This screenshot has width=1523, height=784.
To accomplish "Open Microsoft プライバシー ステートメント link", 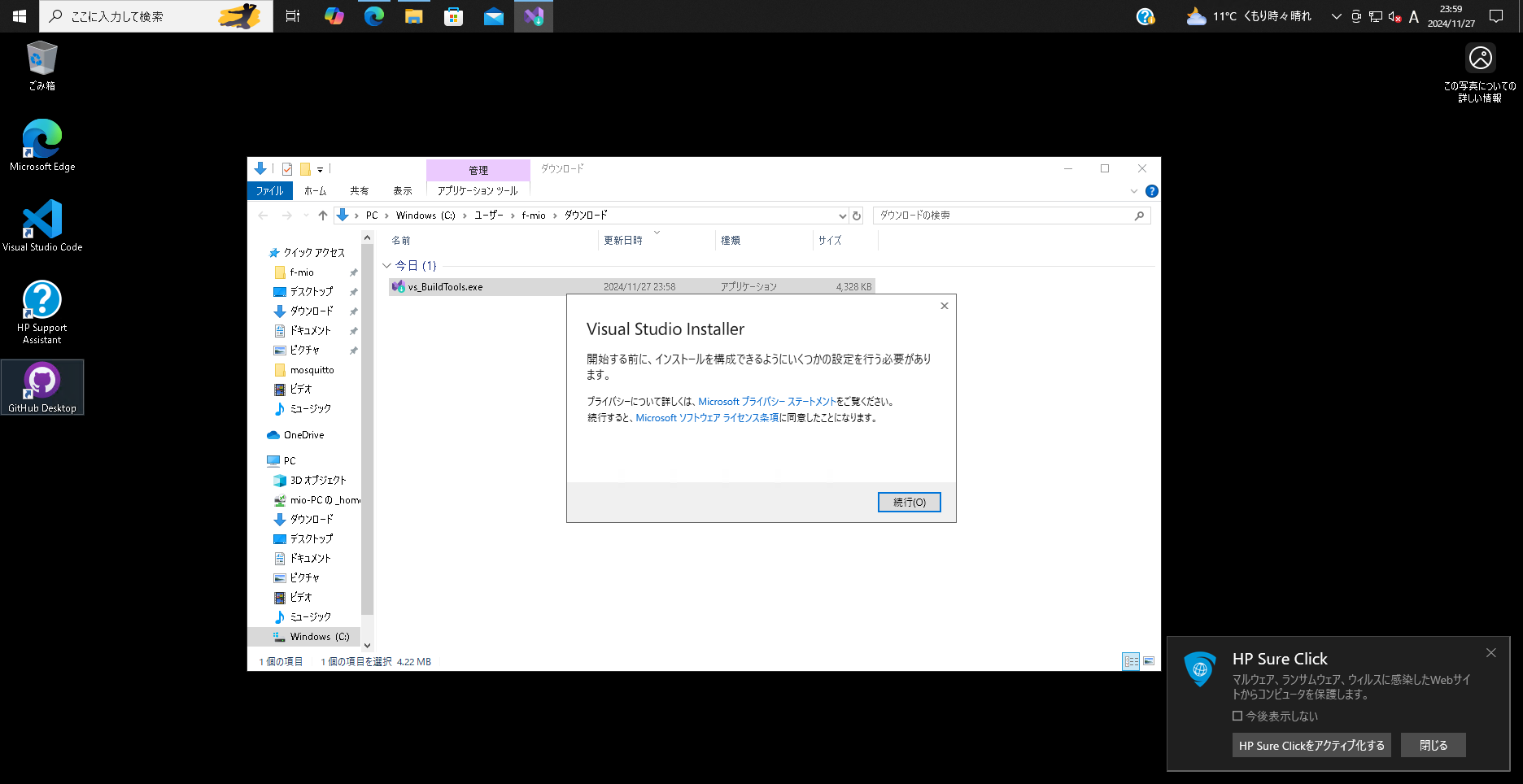I will (769, 401).
